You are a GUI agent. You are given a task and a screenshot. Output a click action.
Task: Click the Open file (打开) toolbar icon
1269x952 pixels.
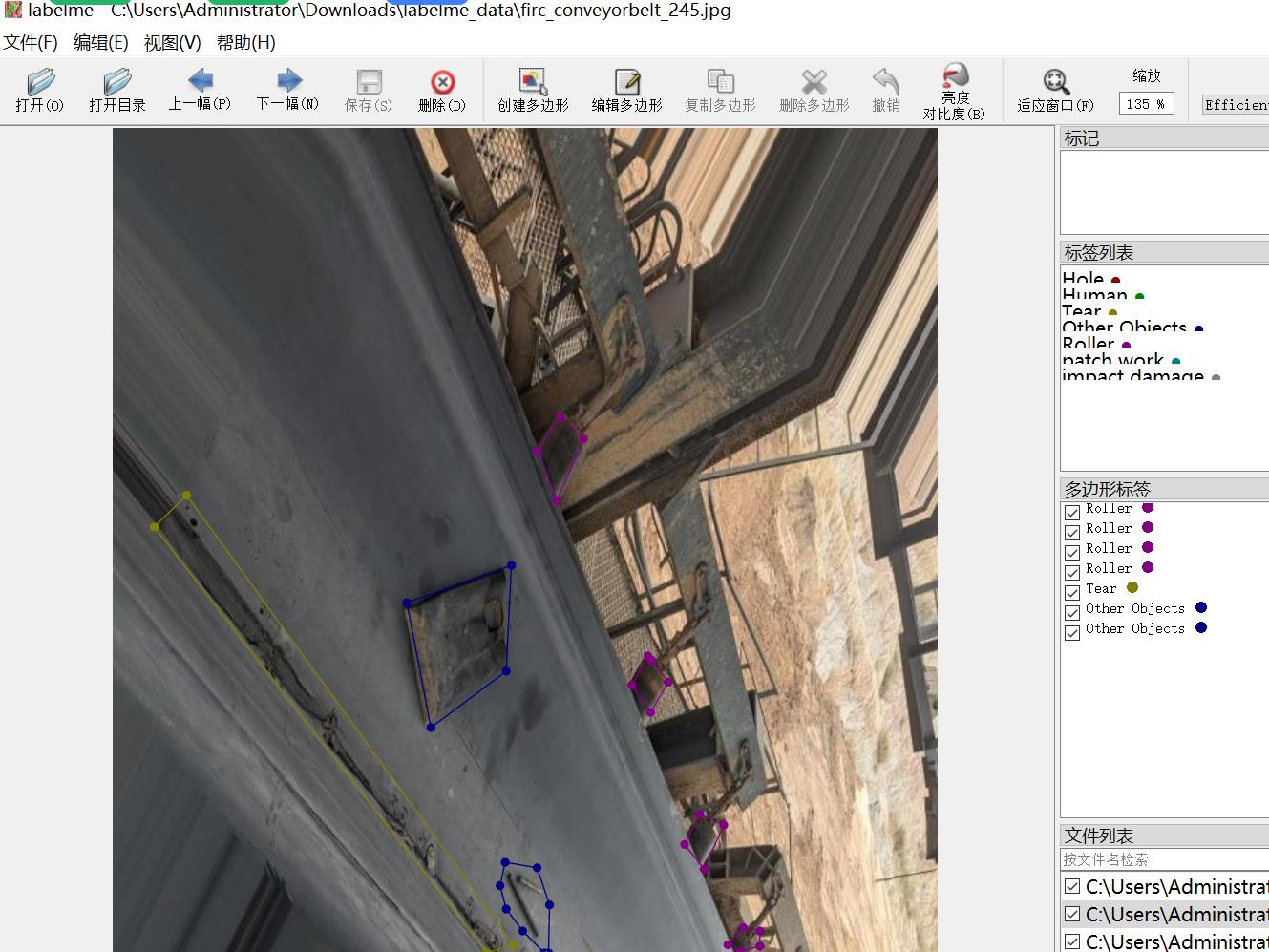tap(39, 91)
